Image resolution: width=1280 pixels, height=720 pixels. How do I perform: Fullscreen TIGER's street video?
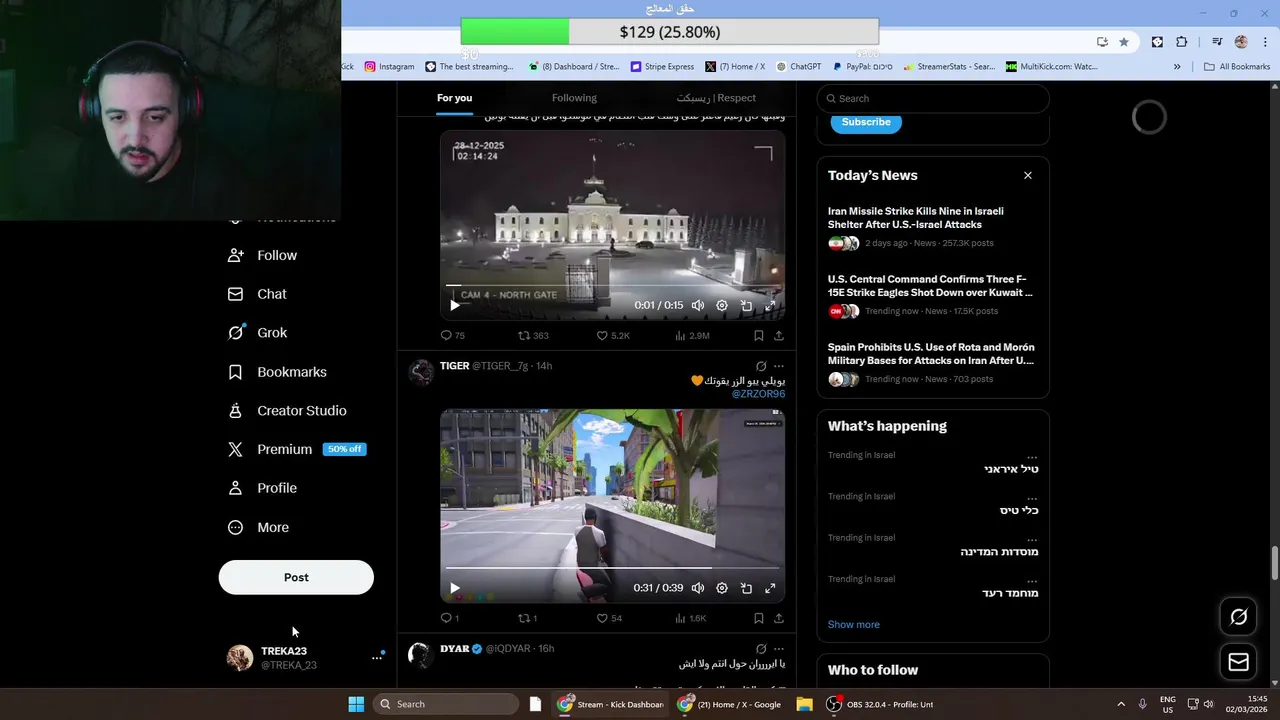click(x=770, y=588)
